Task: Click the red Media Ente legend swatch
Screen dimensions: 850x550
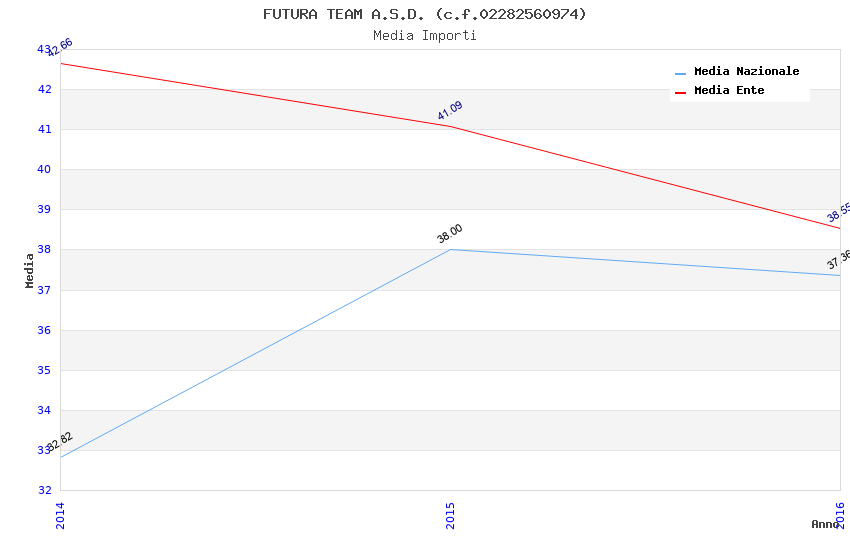Action: coord(680,92)
